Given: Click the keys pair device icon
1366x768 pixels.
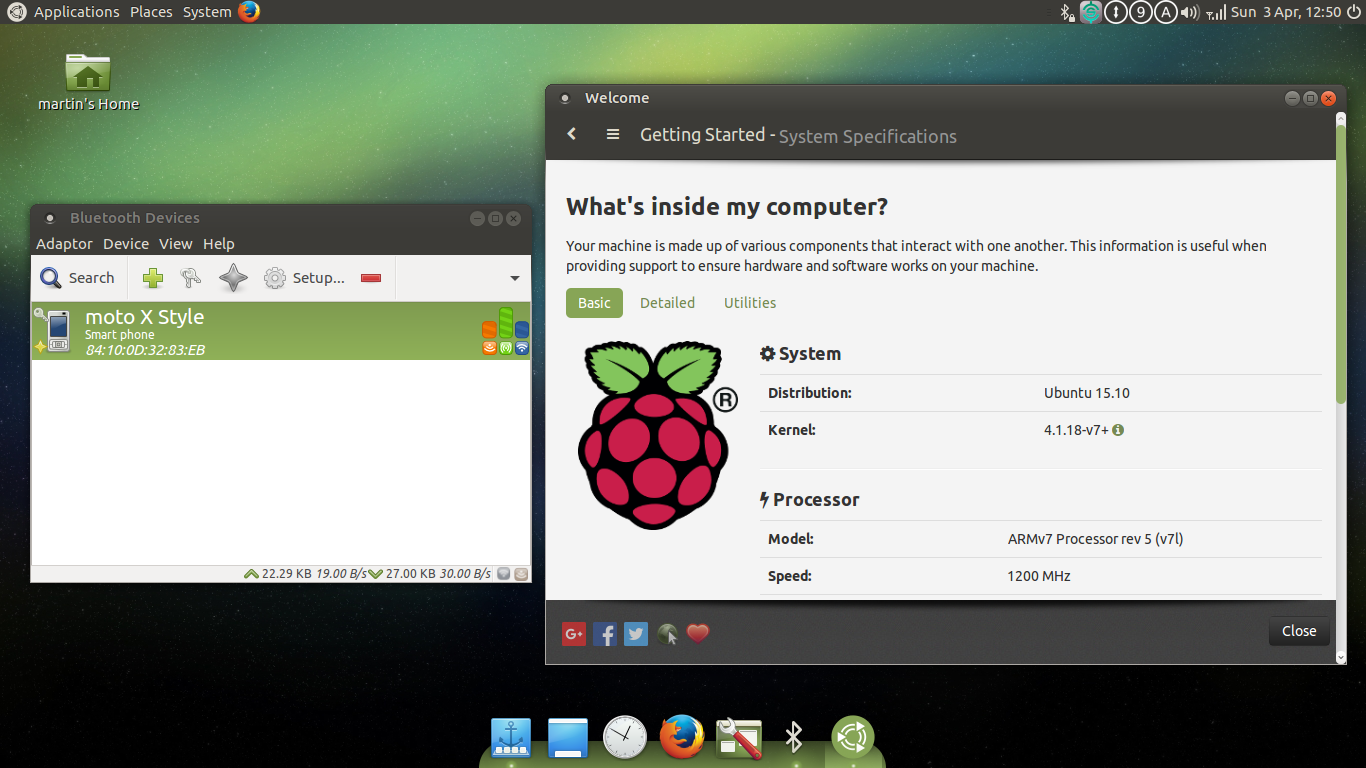Looking at the screenshot, I should (190, 278).
